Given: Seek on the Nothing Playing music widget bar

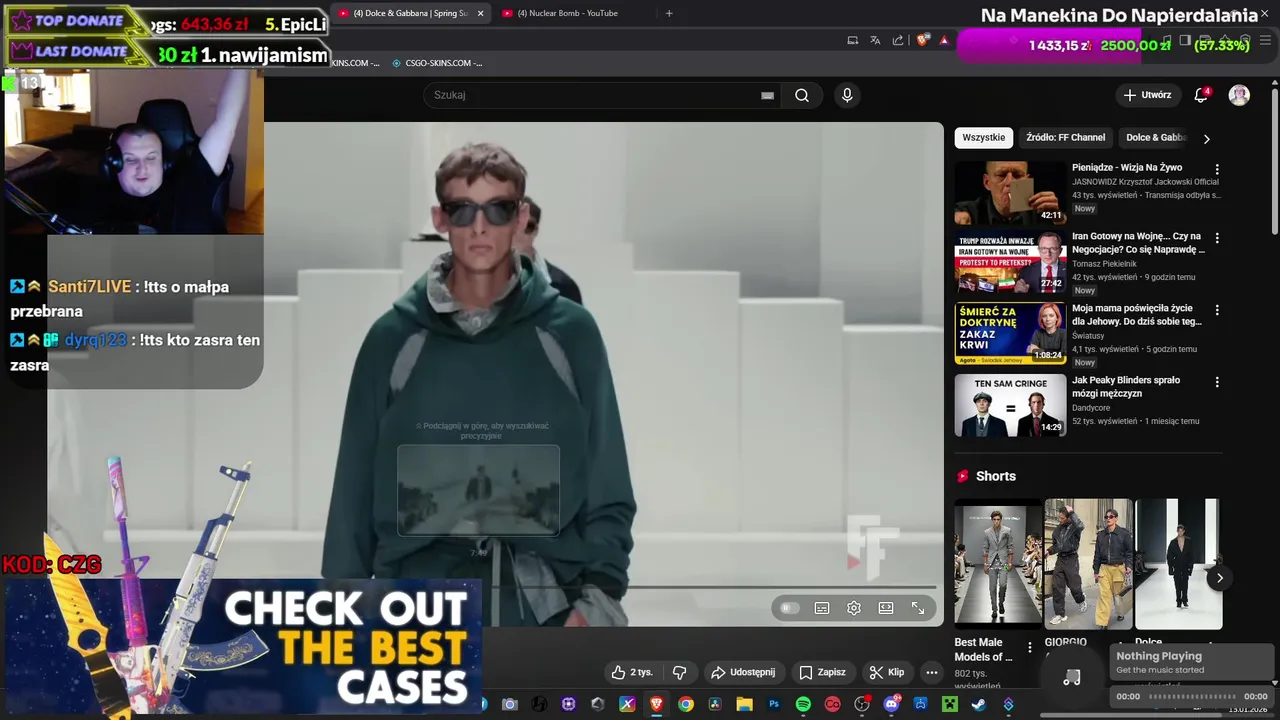Looking at the screenshot, I should [x=1191, y=696].
